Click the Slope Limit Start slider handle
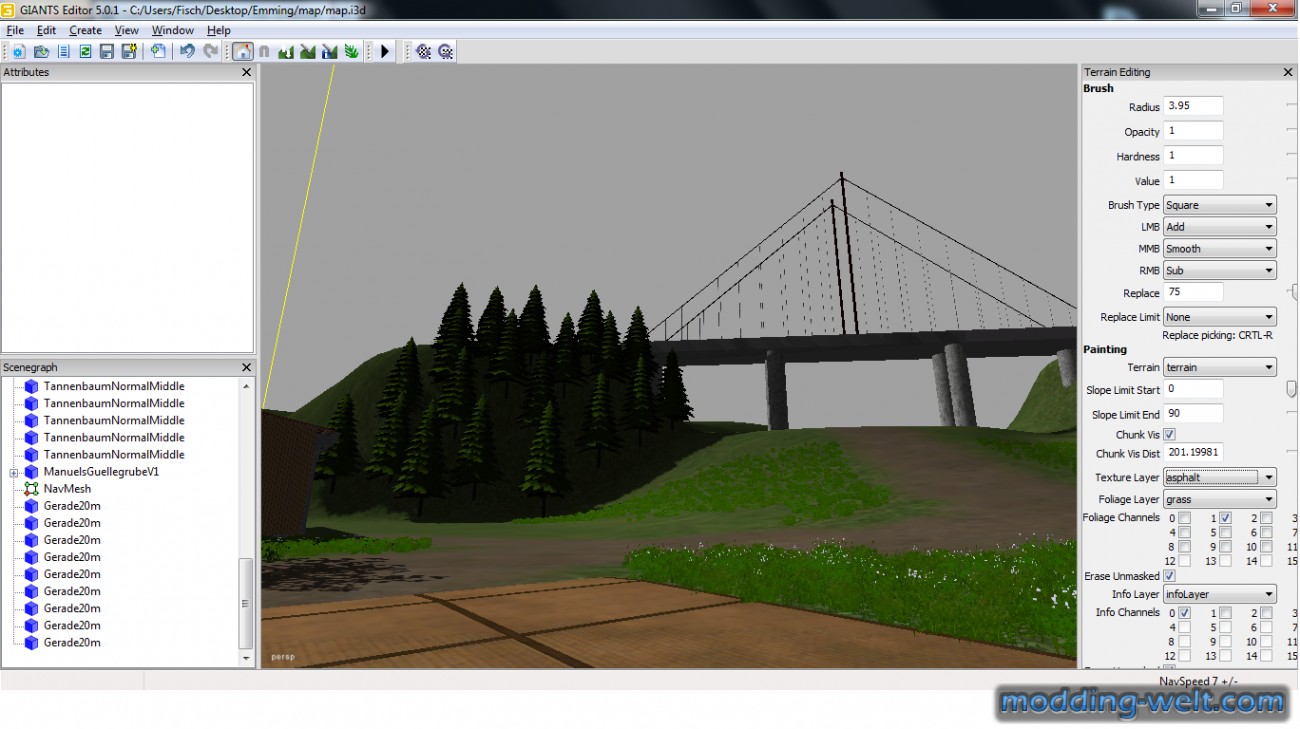Viewport: 1300px width, 729px height. click(x=1291, y=389)
